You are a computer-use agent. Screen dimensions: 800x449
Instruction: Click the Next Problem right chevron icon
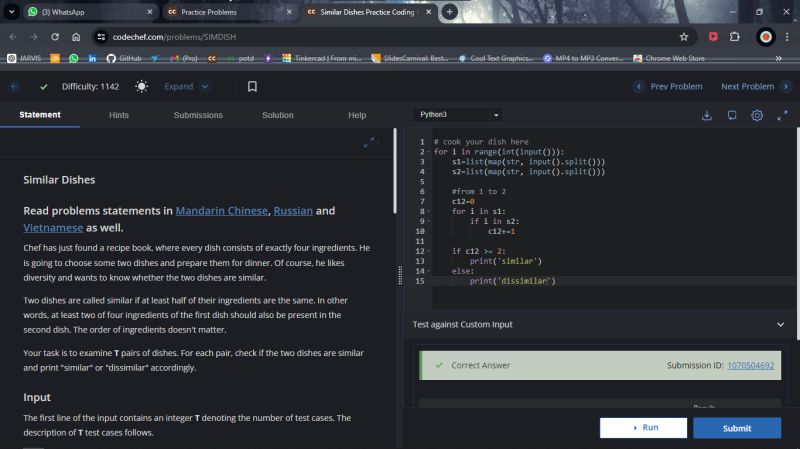(786, 87)
